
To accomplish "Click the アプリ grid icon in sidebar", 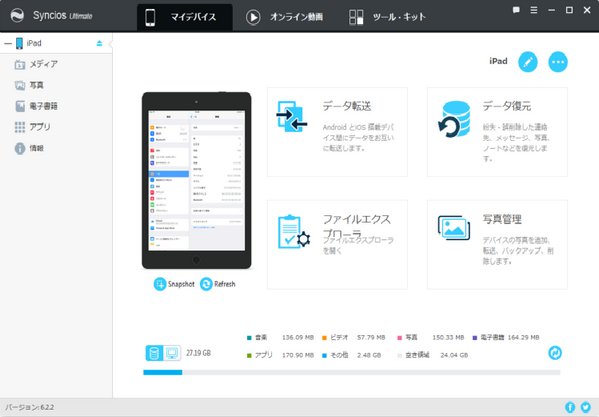I will tap(20, 127).
